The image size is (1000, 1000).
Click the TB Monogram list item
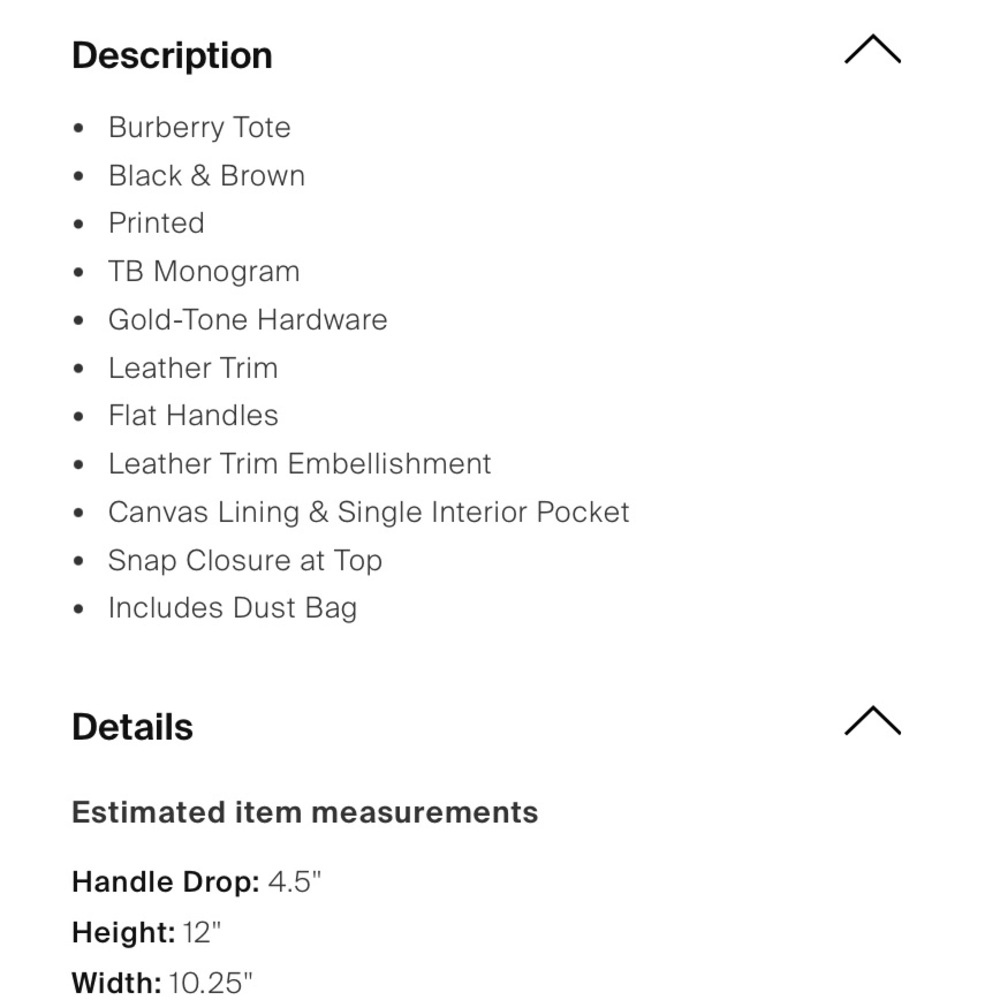click(204, 272)
